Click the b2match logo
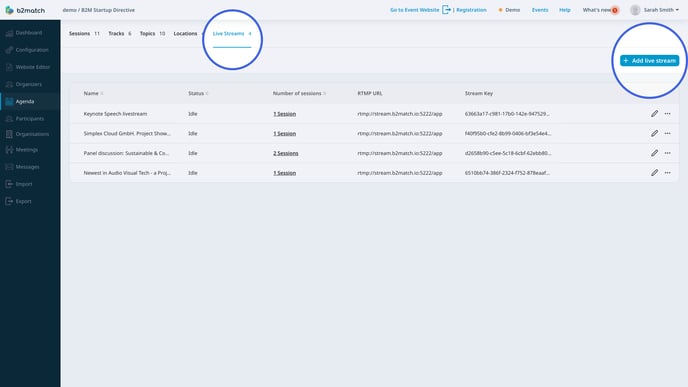The image size is (688, 387). point(25,10)
